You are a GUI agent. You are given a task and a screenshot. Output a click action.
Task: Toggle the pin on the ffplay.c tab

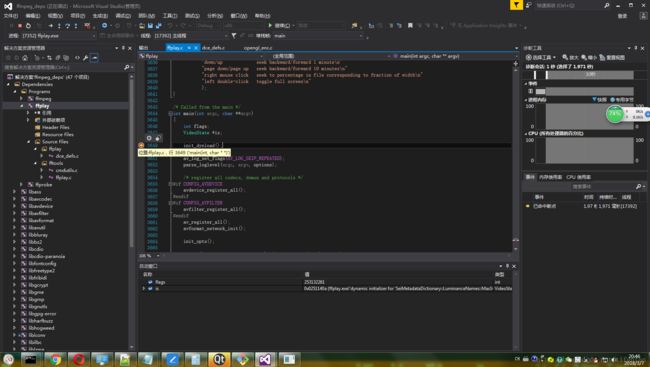coord(189,48)
